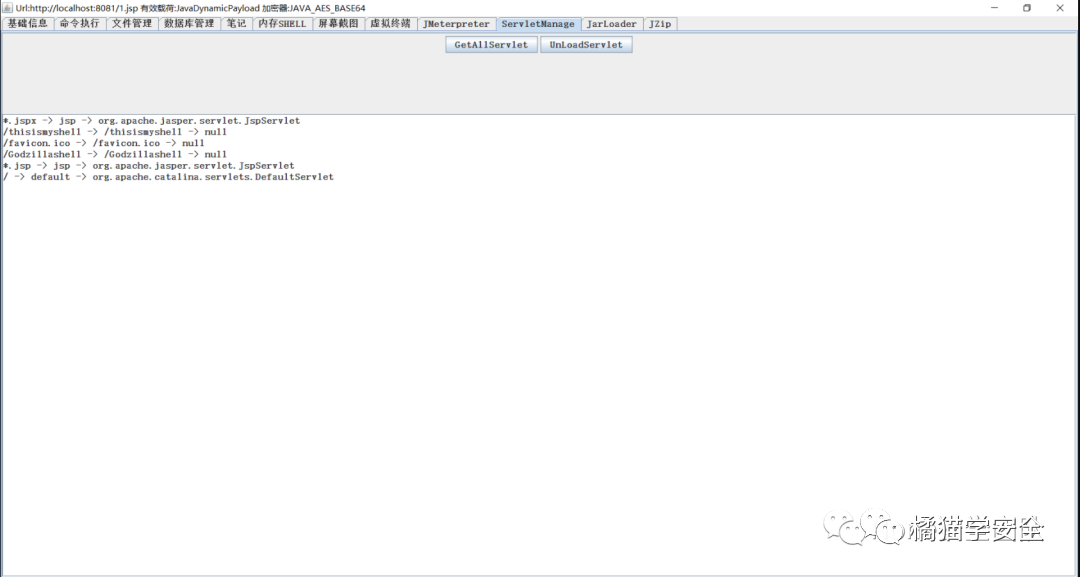
Task: Open the 基础信息 tab
Action: tap(28, 23)
